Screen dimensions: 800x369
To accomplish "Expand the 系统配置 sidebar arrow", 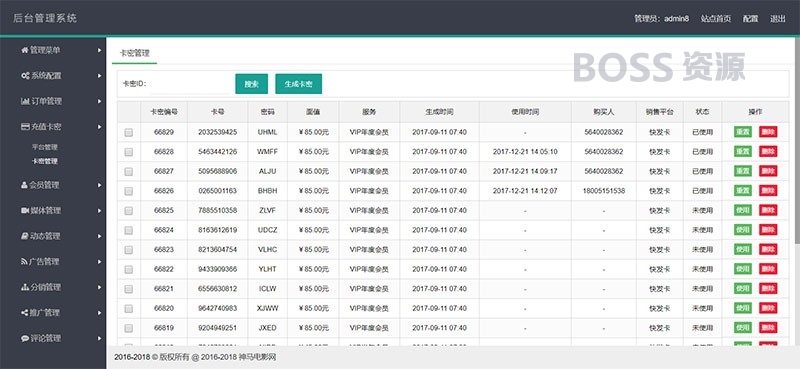I will 99,76.
